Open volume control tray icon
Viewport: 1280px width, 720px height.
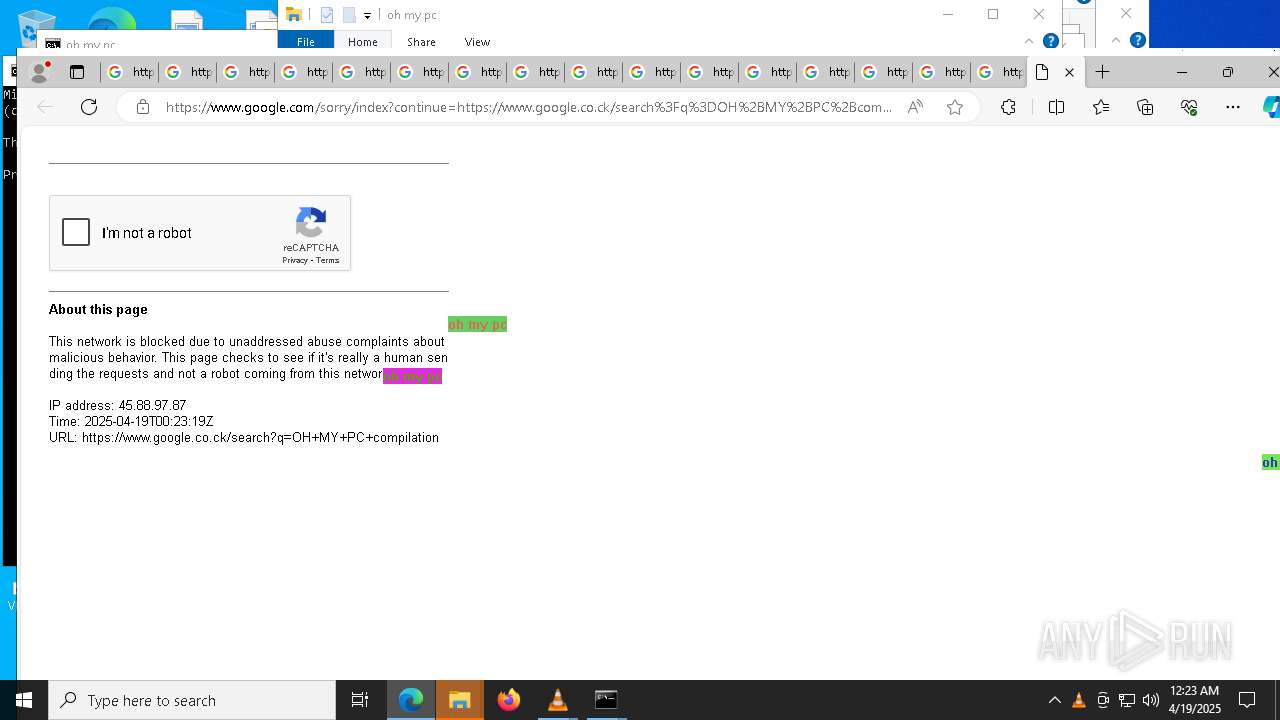pos(1151,700)
